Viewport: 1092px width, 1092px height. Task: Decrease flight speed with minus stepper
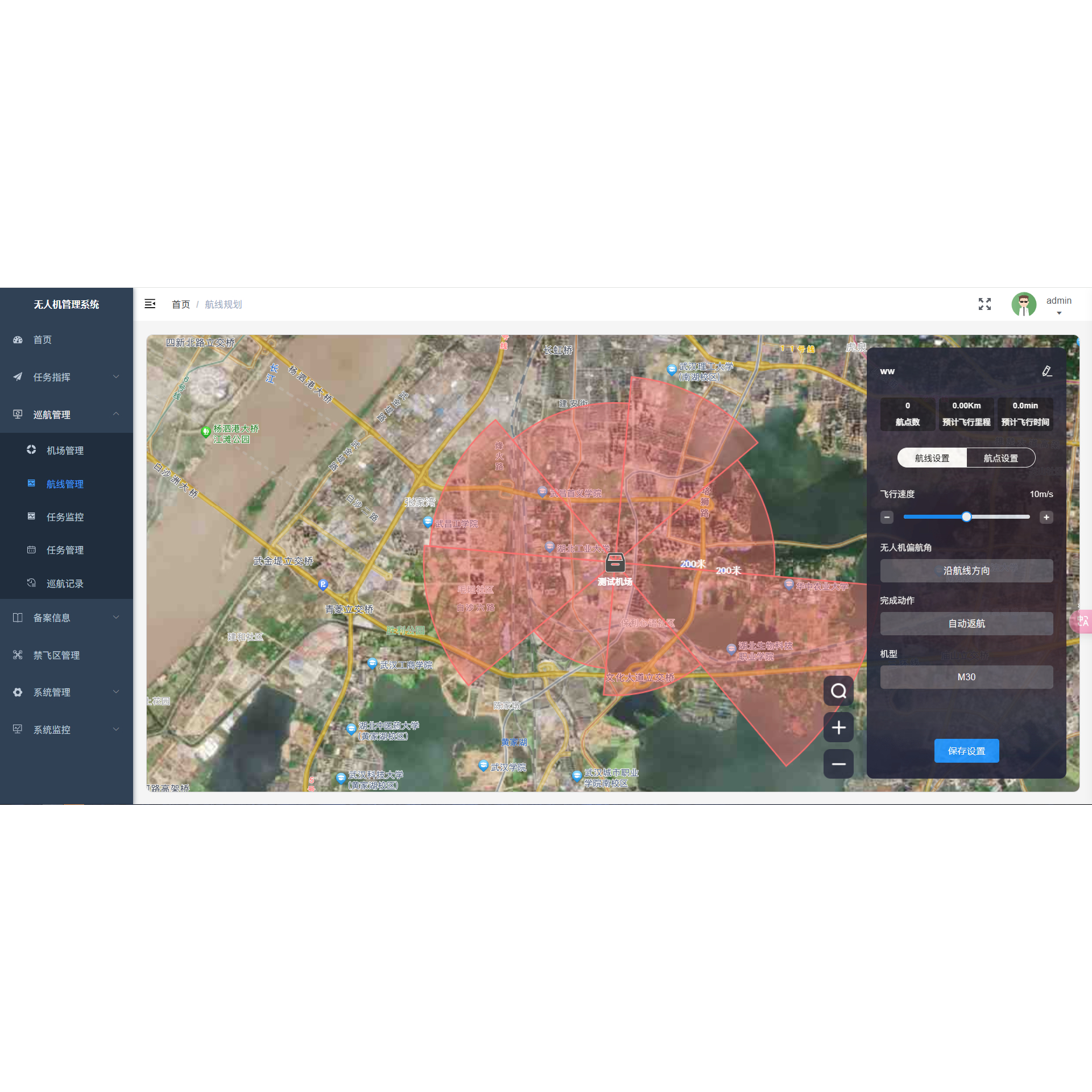point(887,517)
